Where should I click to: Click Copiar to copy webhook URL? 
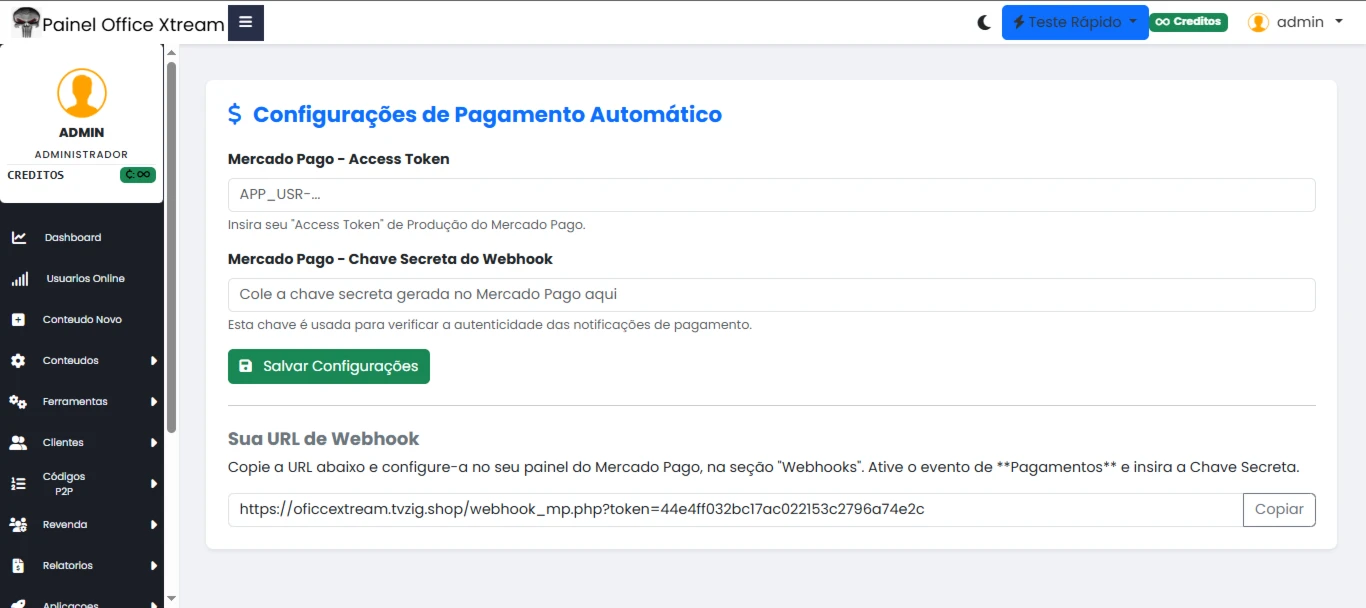click(x=1279, y=510)
